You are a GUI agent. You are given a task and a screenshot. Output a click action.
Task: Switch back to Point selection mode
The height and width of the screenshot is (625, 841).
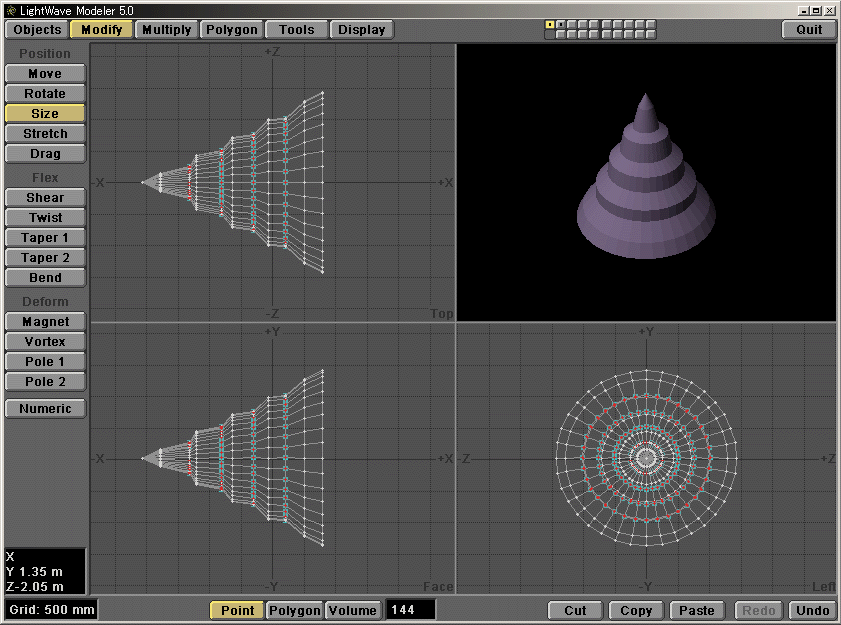236,610
